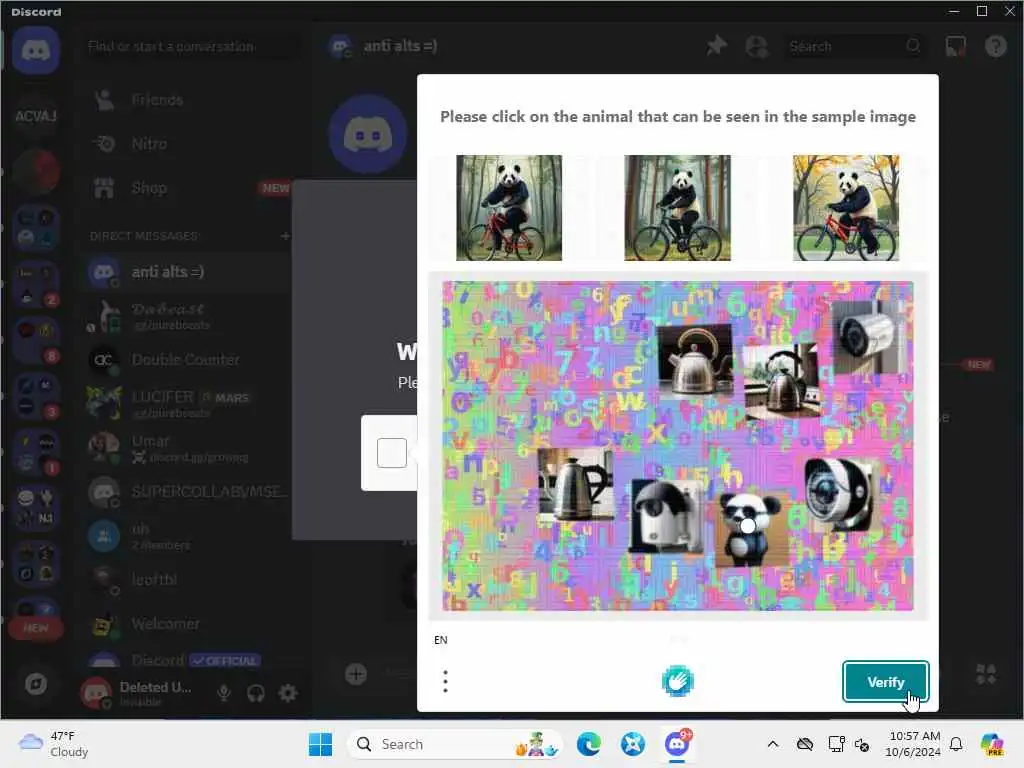Click the first panda sample image
This screenshot has width=1024, height=768.
pos(509,208)
